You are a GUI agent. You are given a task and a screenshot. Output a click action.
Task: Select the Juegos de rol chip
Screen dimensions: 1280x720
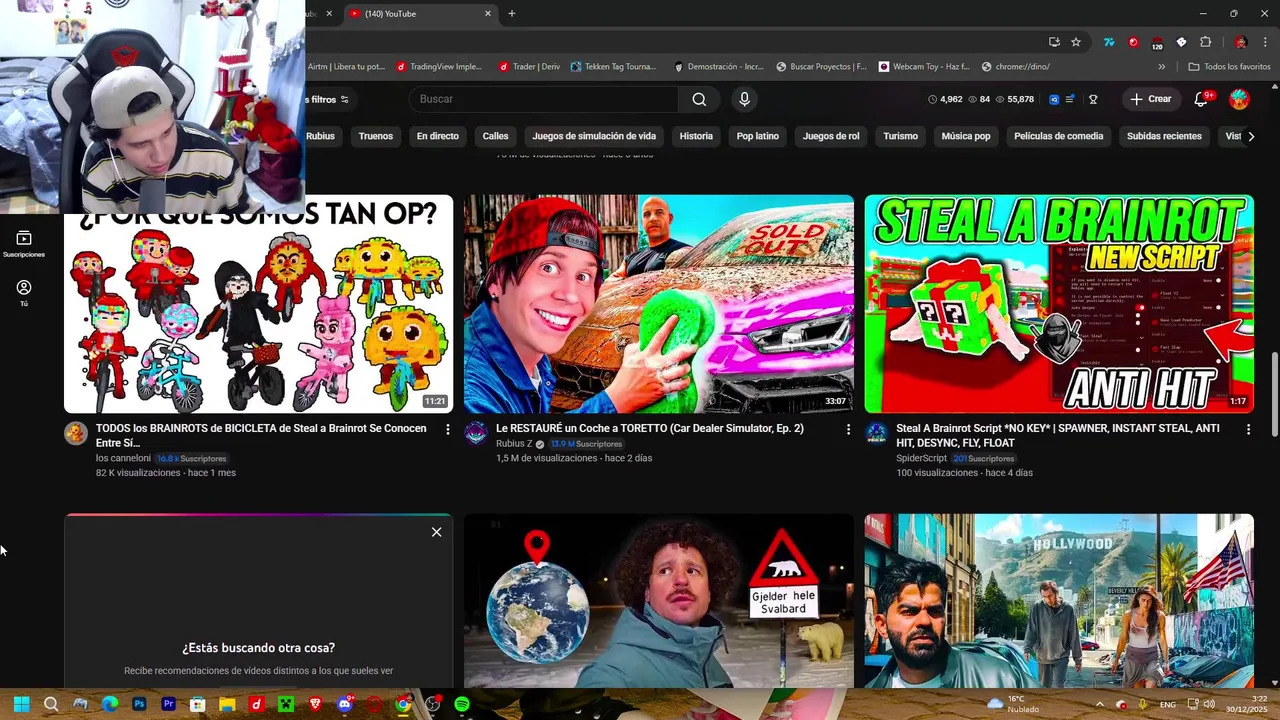coord(831,136)
